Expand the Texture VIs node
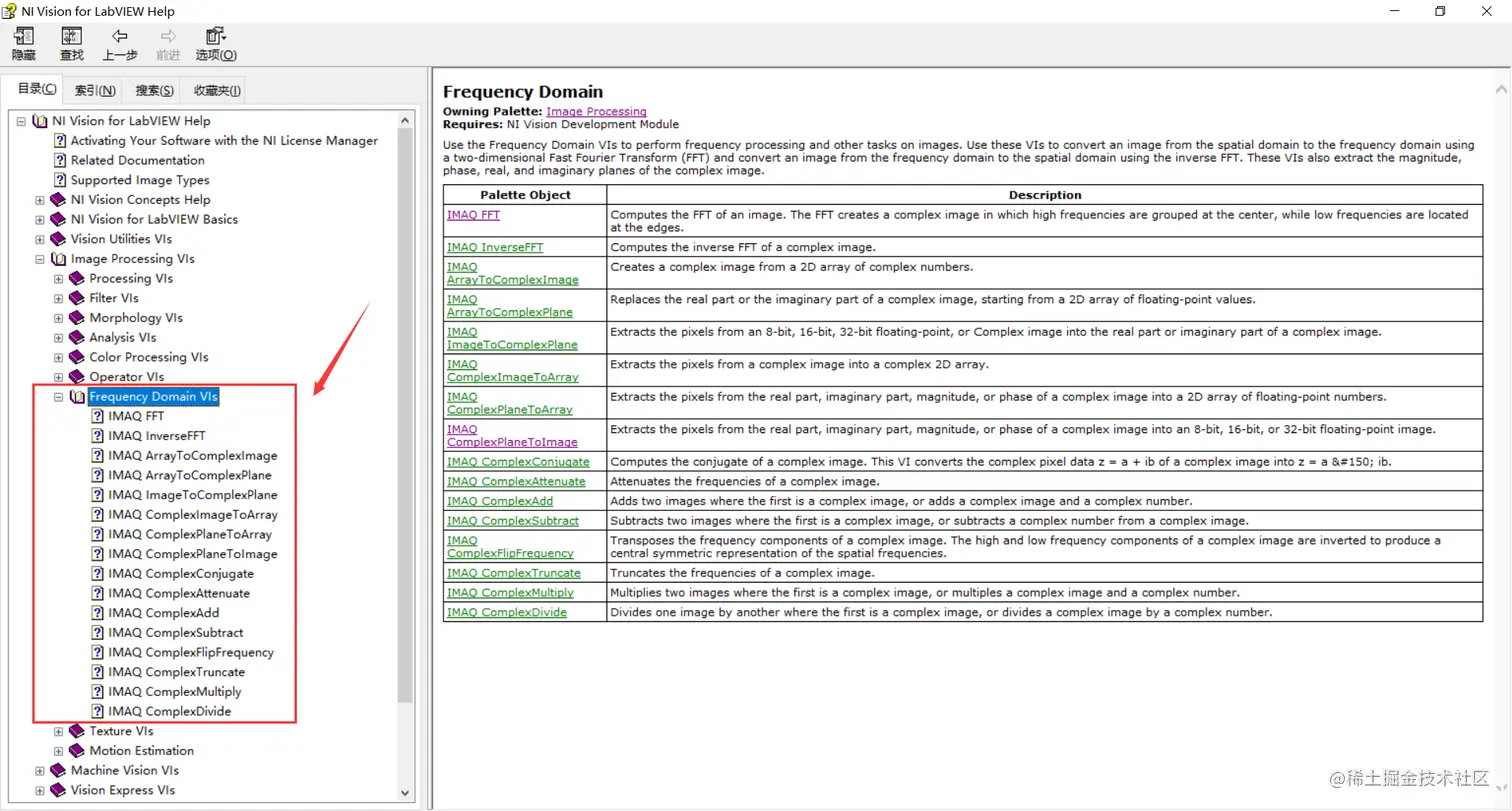This screenshot has height=811, width=1512. coord(59,731)
